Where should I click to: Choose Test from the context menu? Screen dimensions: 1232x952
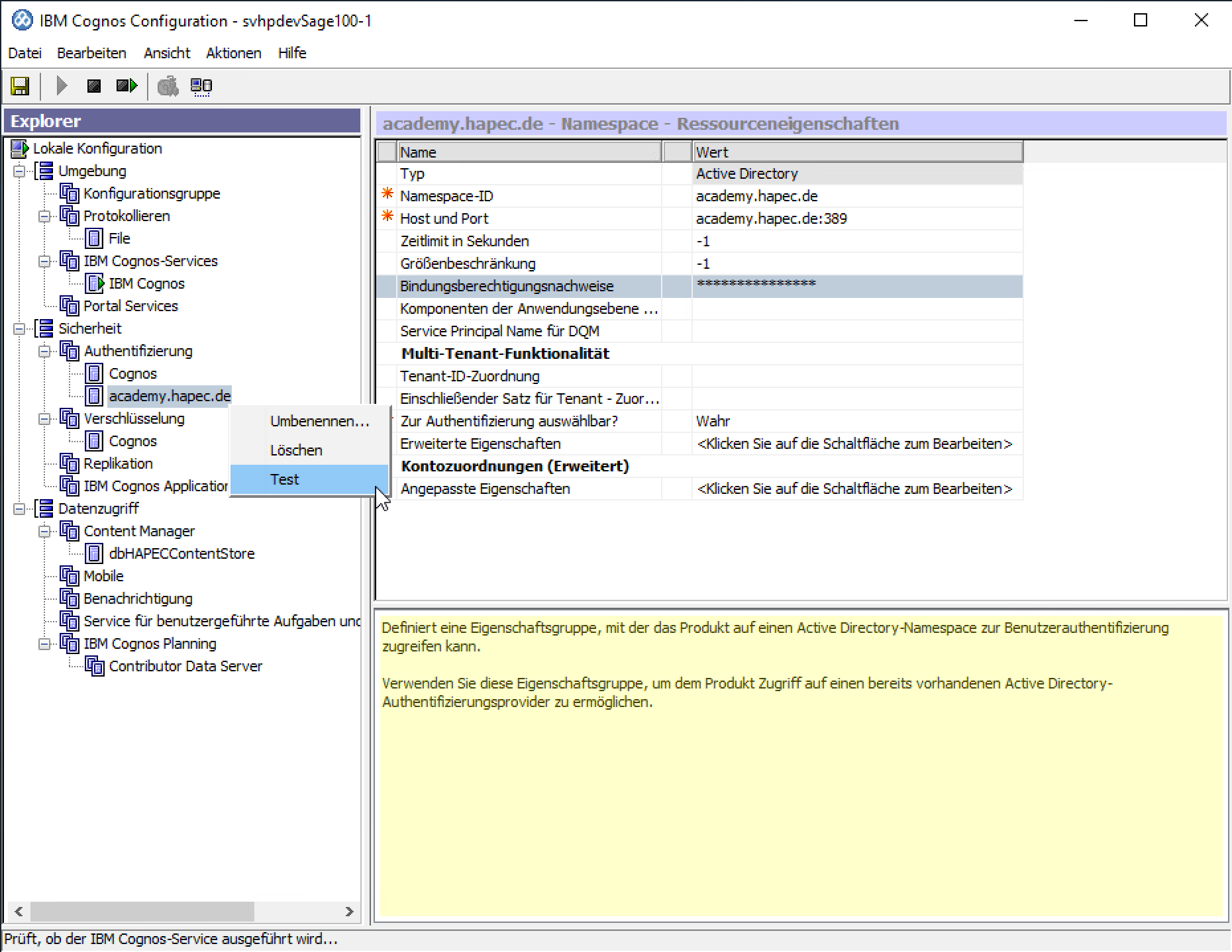tap(285, 479)
